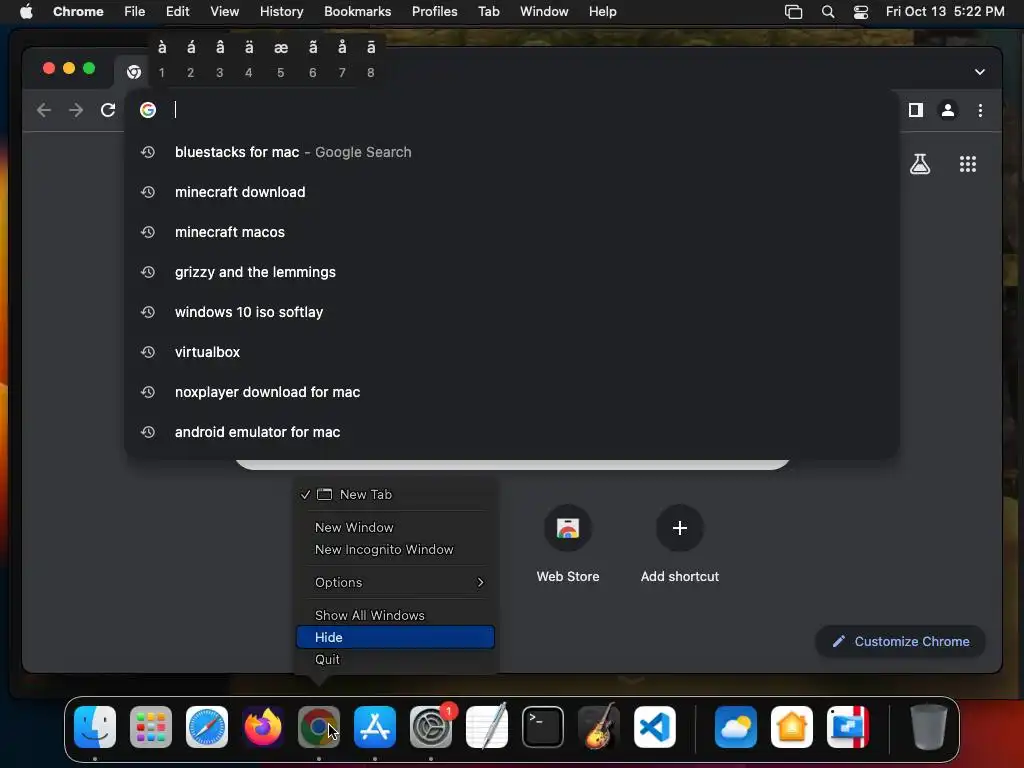Image resolution: width=1024 pixels, height=768 pixels.
Task: Click the Chrome back arrow button
Action: 44,110
